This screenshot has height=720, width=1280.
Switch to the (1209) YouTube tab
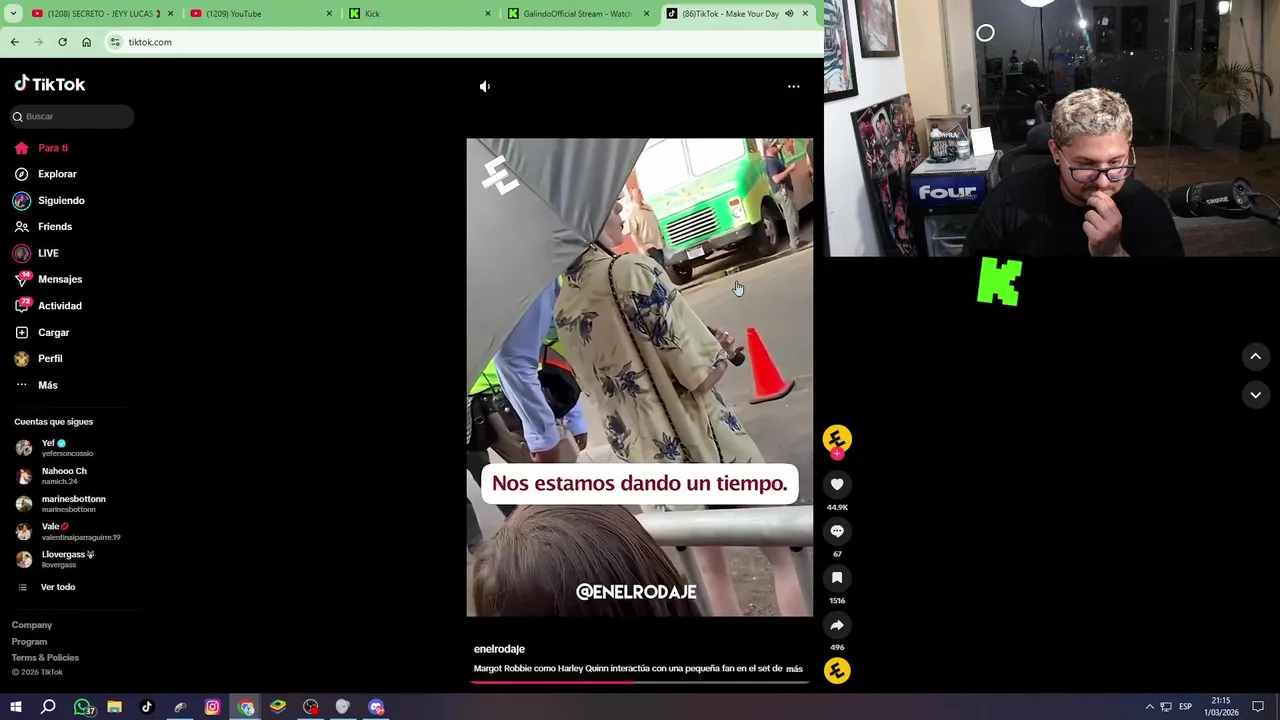[260, 14]
